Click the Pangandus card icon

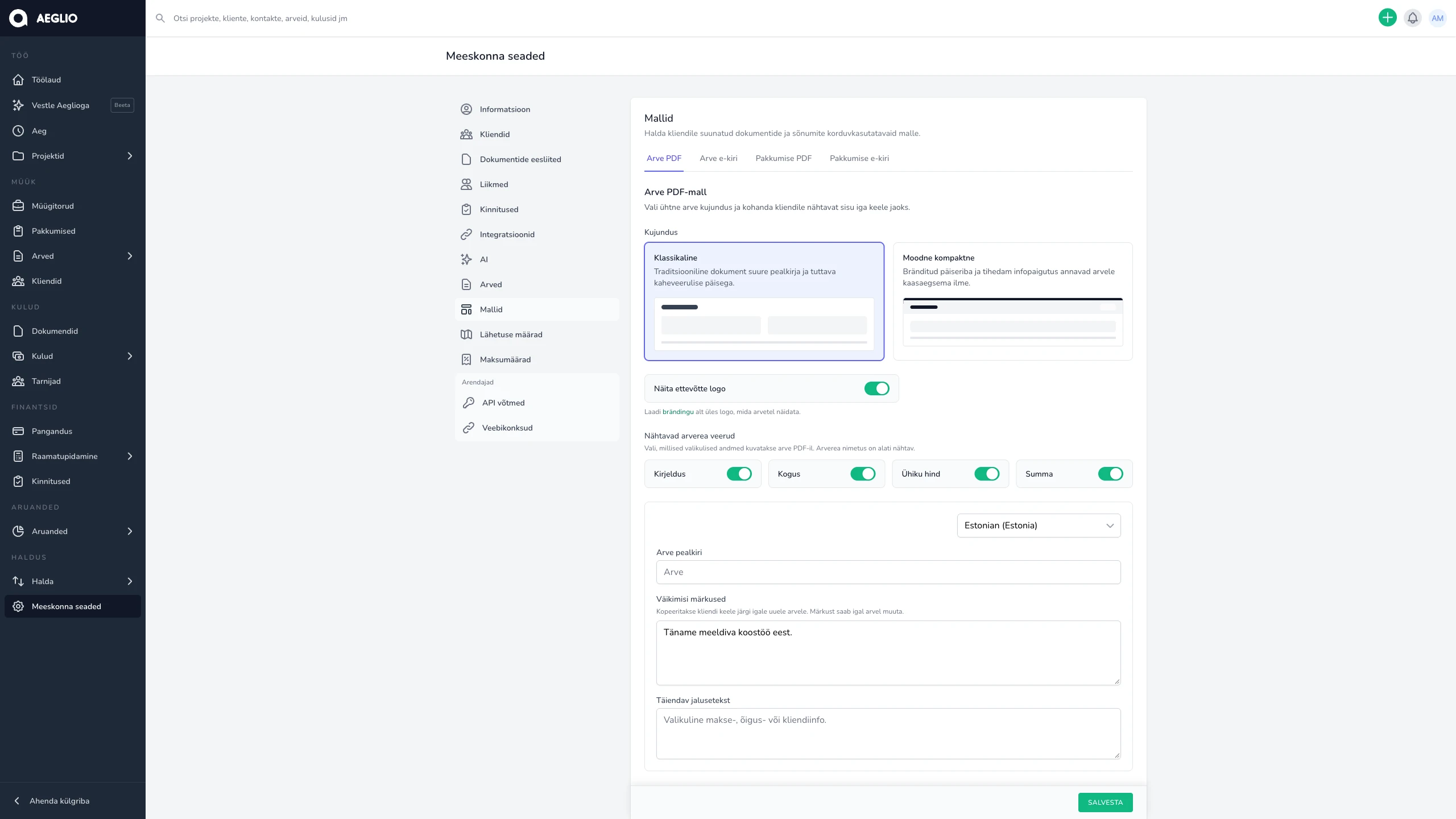tap(18, 431)
